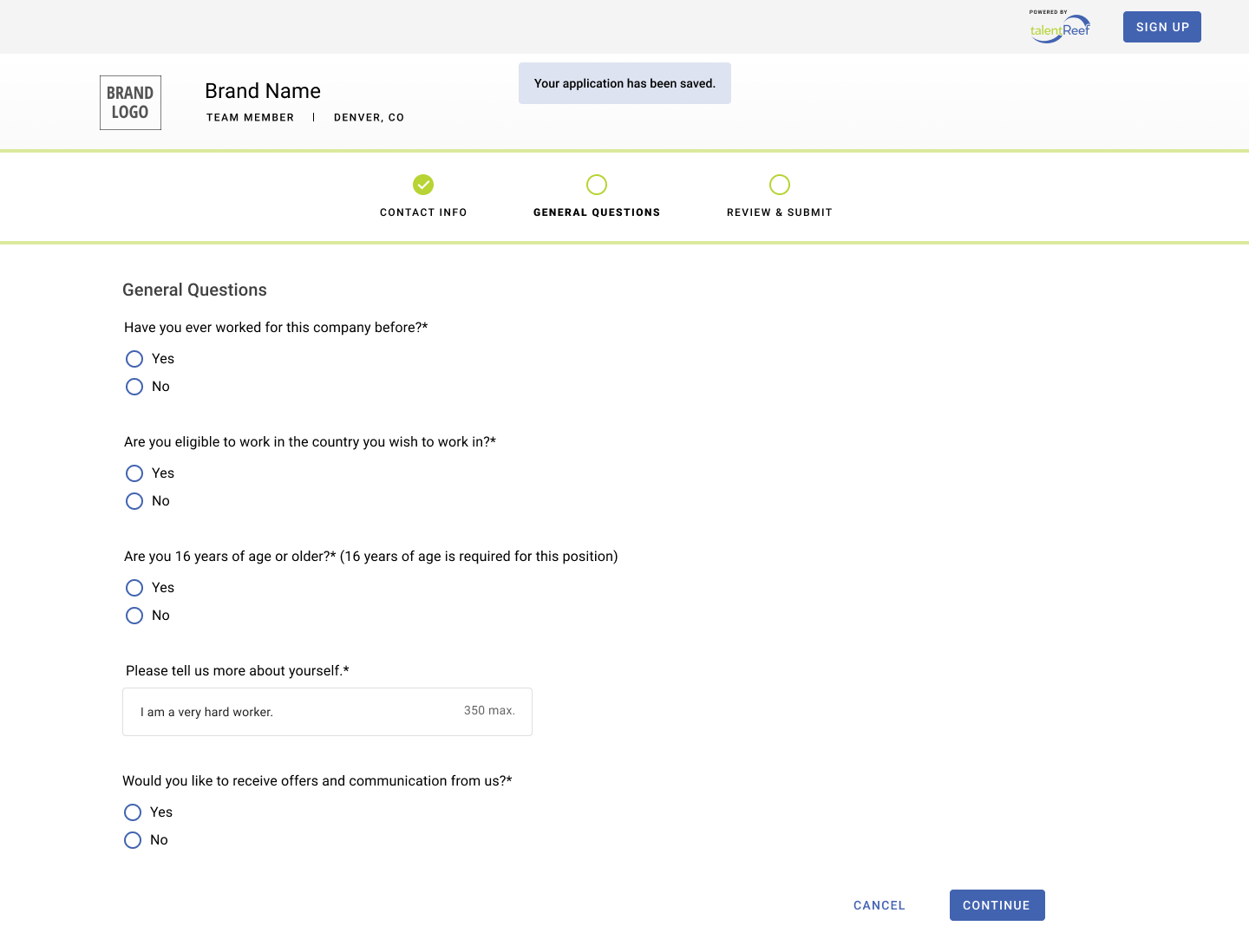Screen dimensions: 1249x952
Task: Select Yes for being 16 years or older
Action: (134, 587)
